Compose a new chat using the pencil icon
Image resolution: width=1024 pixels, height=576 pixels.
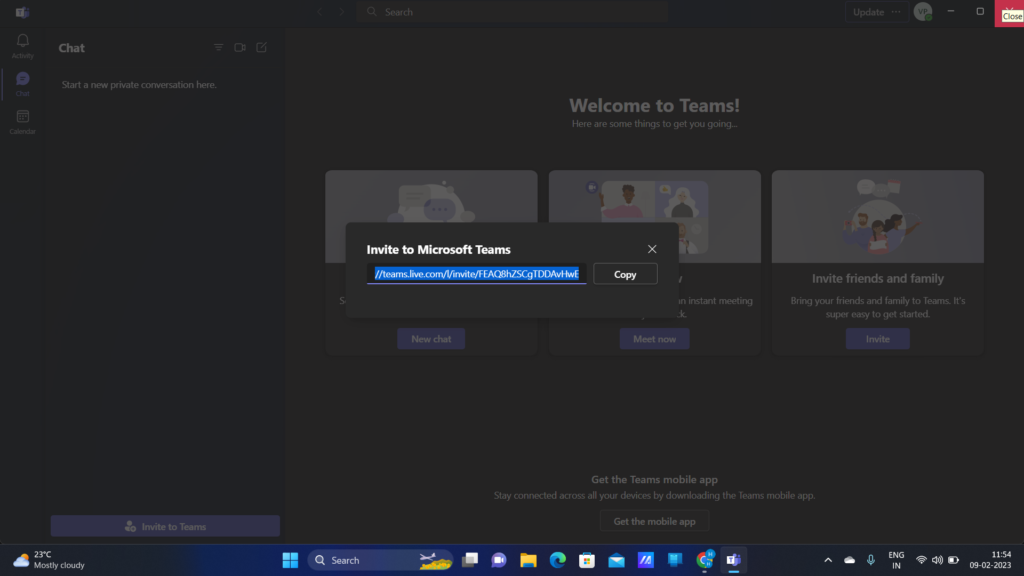click(261, 48)
